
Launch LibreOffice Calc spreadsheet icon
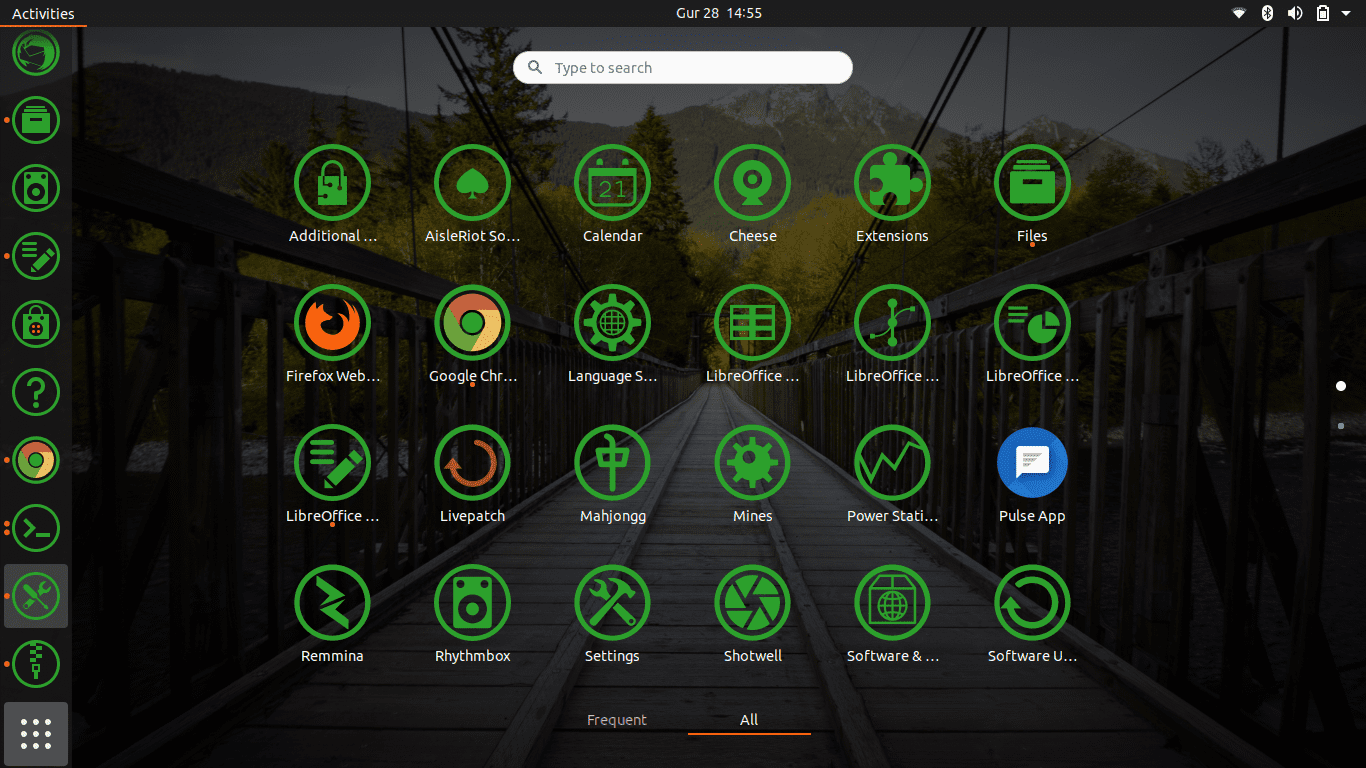coord(752,323)
